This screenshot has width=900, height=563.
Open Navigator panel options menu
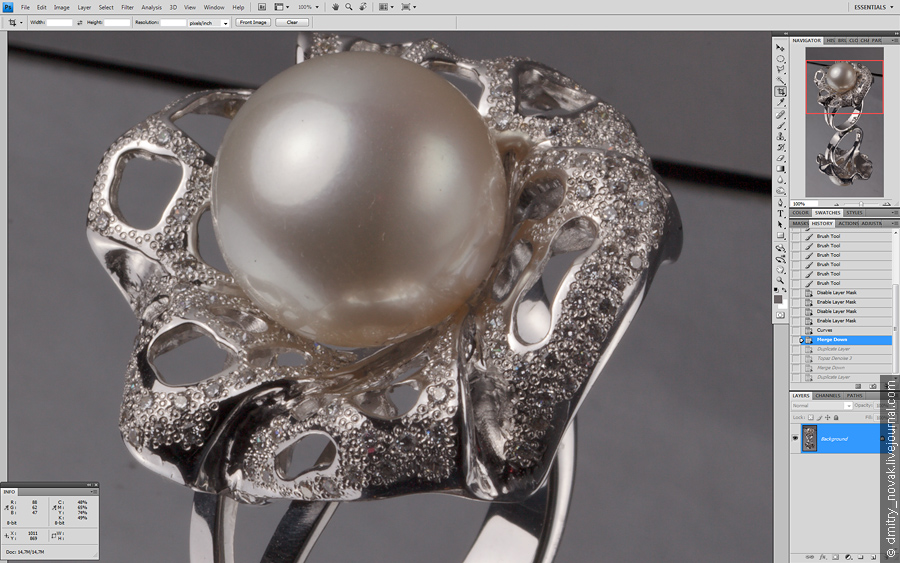tap(894, 41)
